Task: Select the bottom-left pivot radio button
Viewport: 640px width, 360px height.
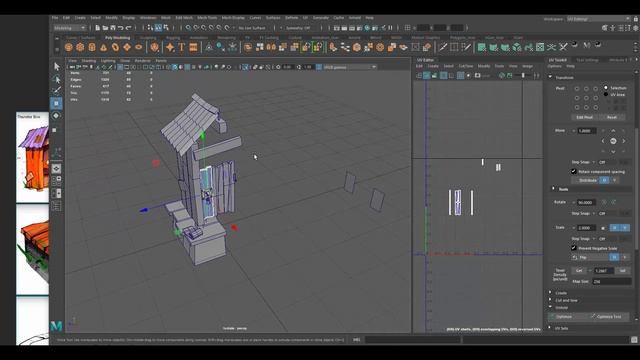Action: [577, 107]
